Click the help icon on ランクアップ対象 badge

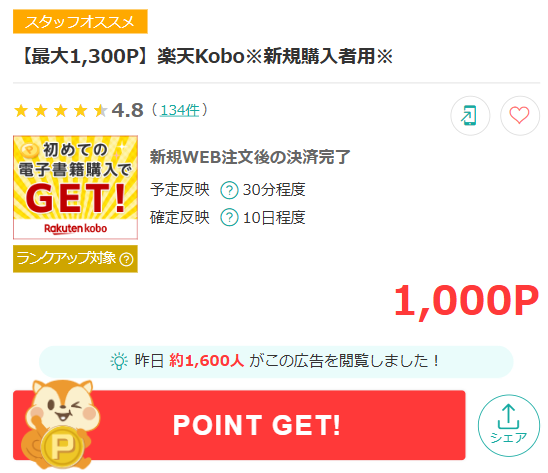pos(126,259)
